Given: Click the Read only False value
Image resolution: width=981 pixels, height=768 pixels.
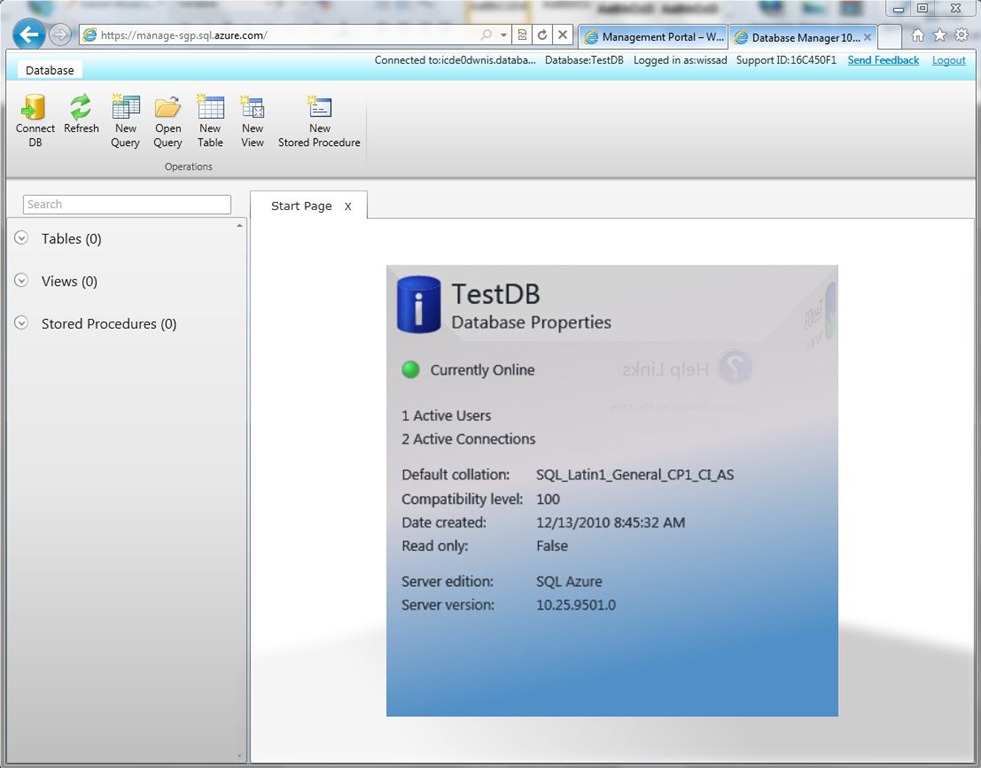Looking at the screenshot, I should point(552,546).
